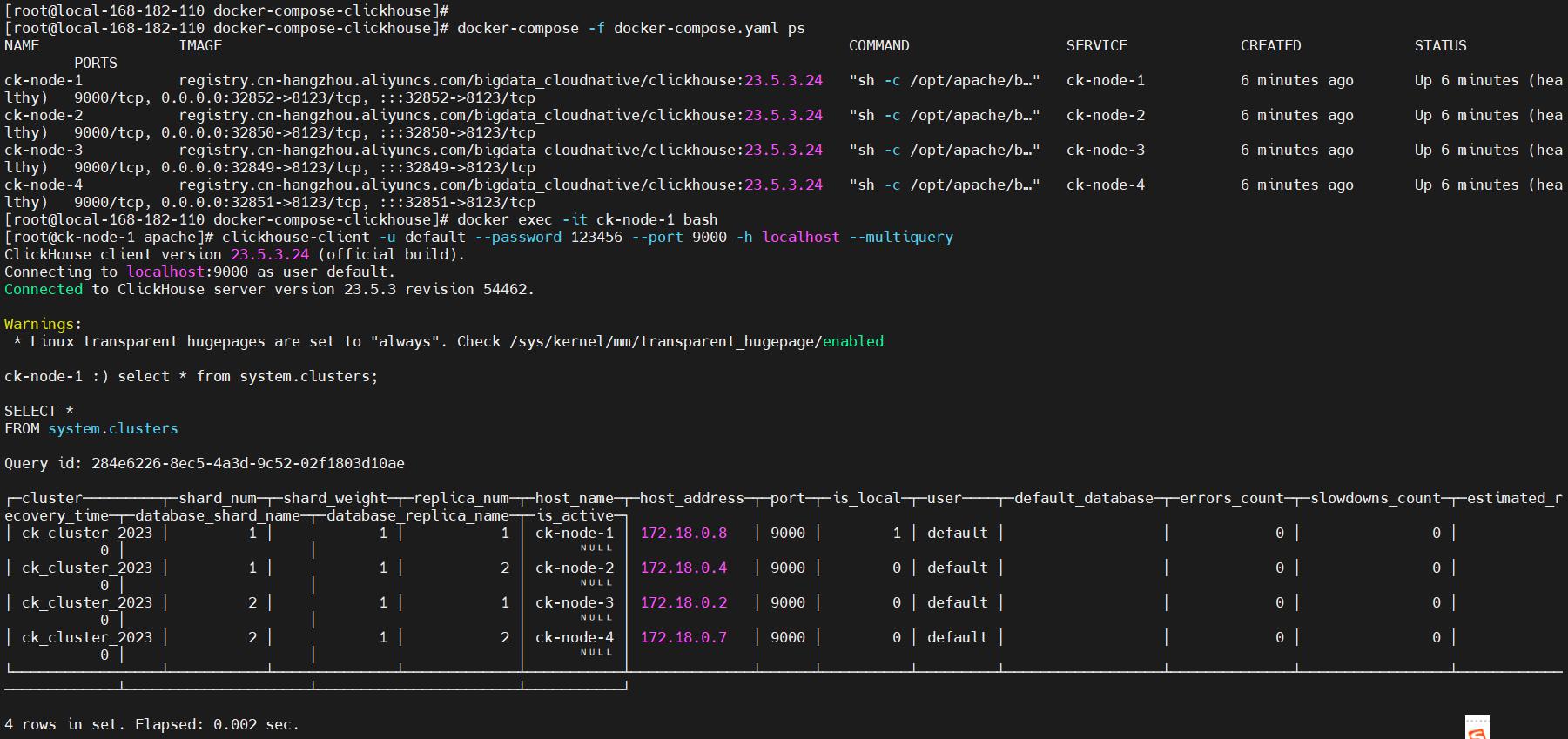Click ck-node-1 in the SERVICE column
1568x739 pixels.
[1106, 80]
